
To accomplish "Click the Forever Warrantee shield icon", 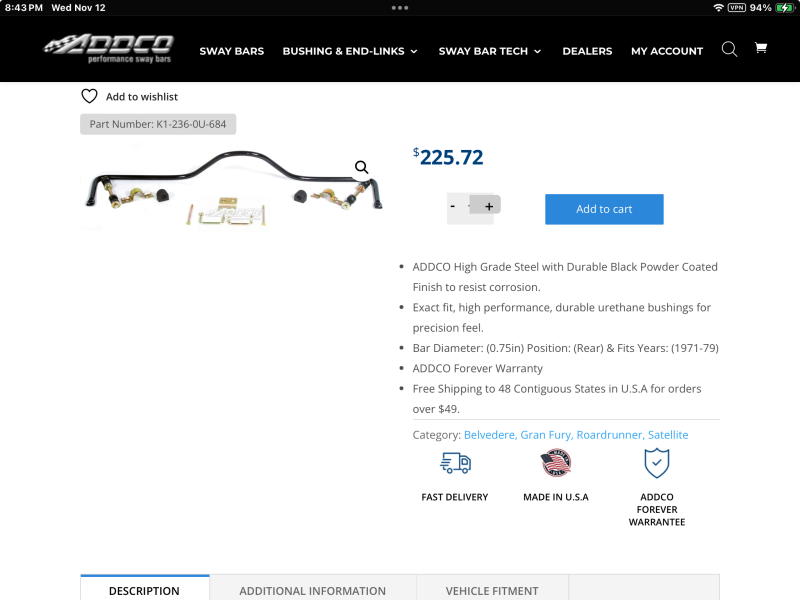I will pyautogui.click(x=657, y=463).
